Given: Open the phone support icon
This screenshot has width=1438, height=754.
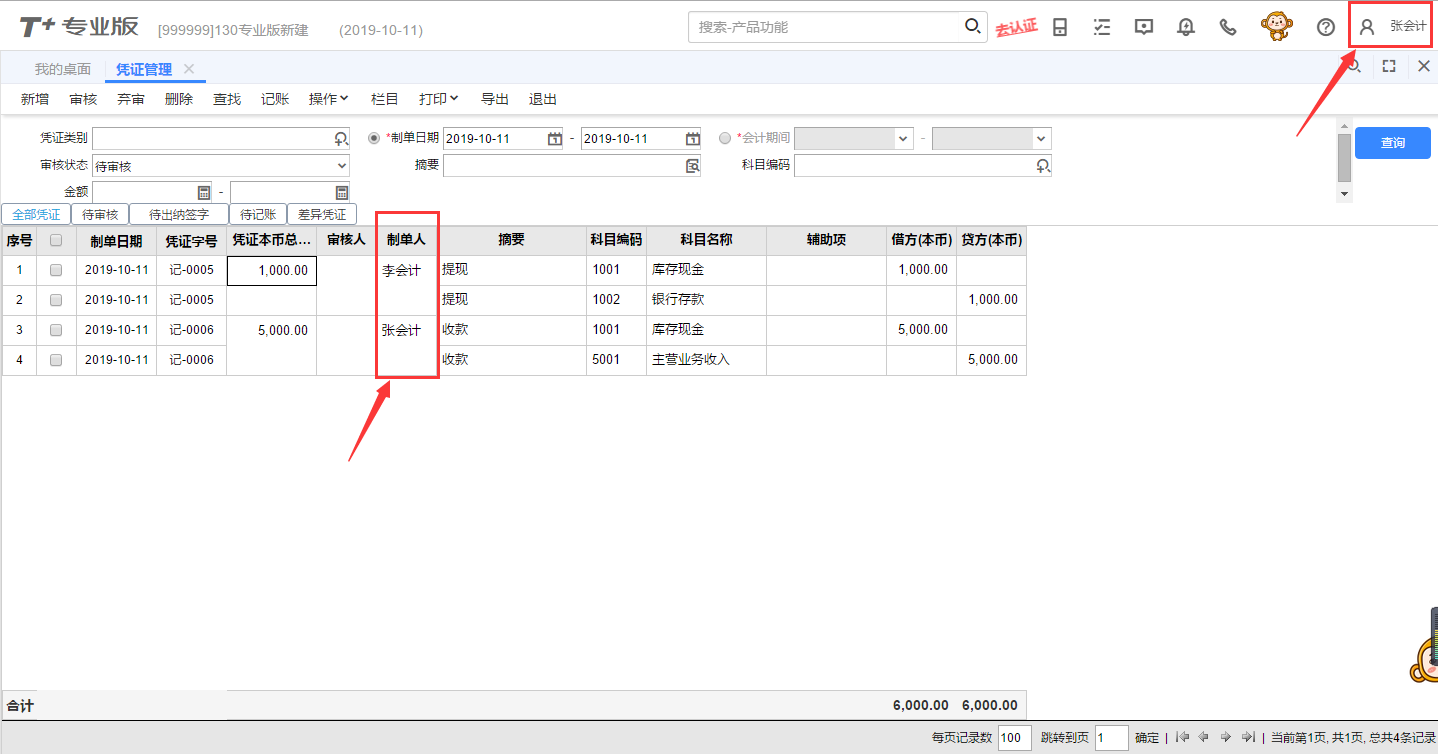Looking at the screenshot, I should pyautogui.click(x=1228, y=27).
